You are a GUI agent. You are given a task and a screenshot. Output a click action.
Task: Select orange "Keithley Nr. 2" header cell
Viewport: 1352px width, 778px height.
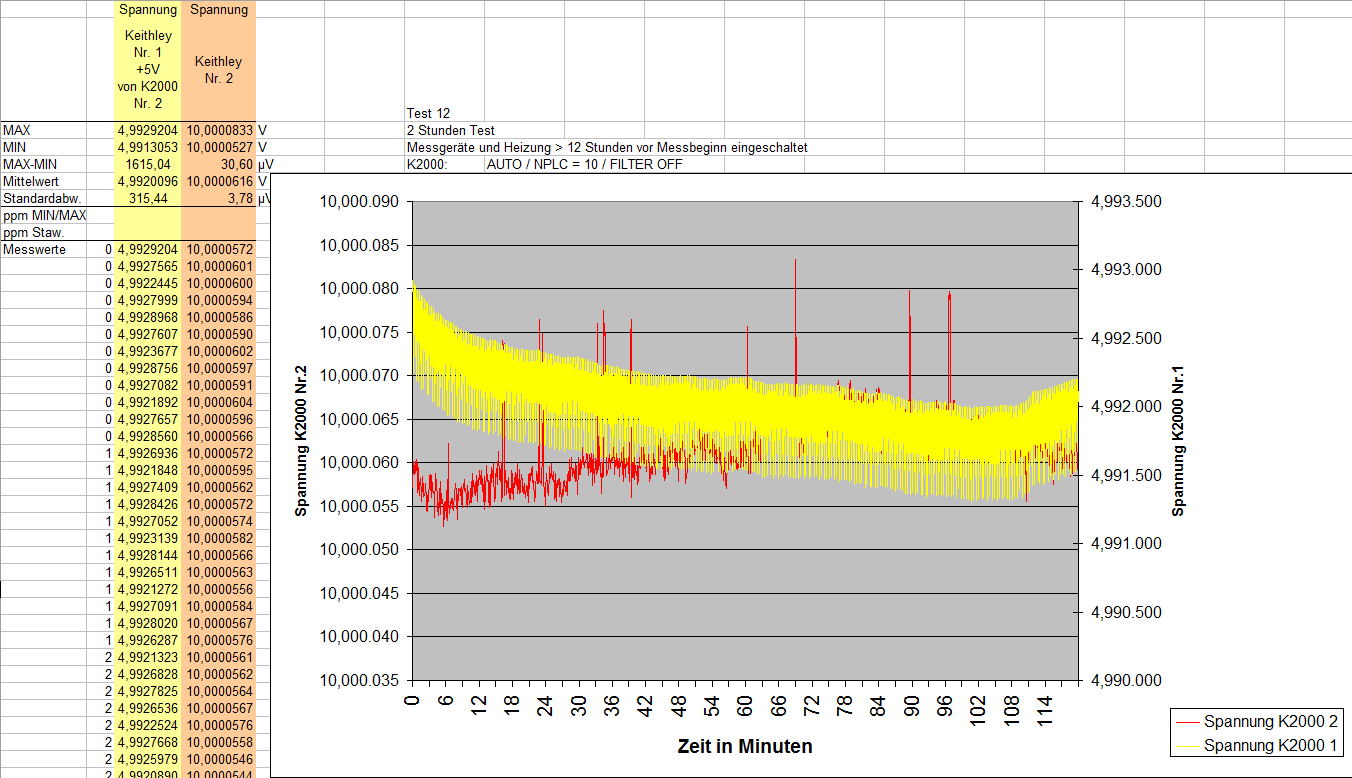pos(218,69)
